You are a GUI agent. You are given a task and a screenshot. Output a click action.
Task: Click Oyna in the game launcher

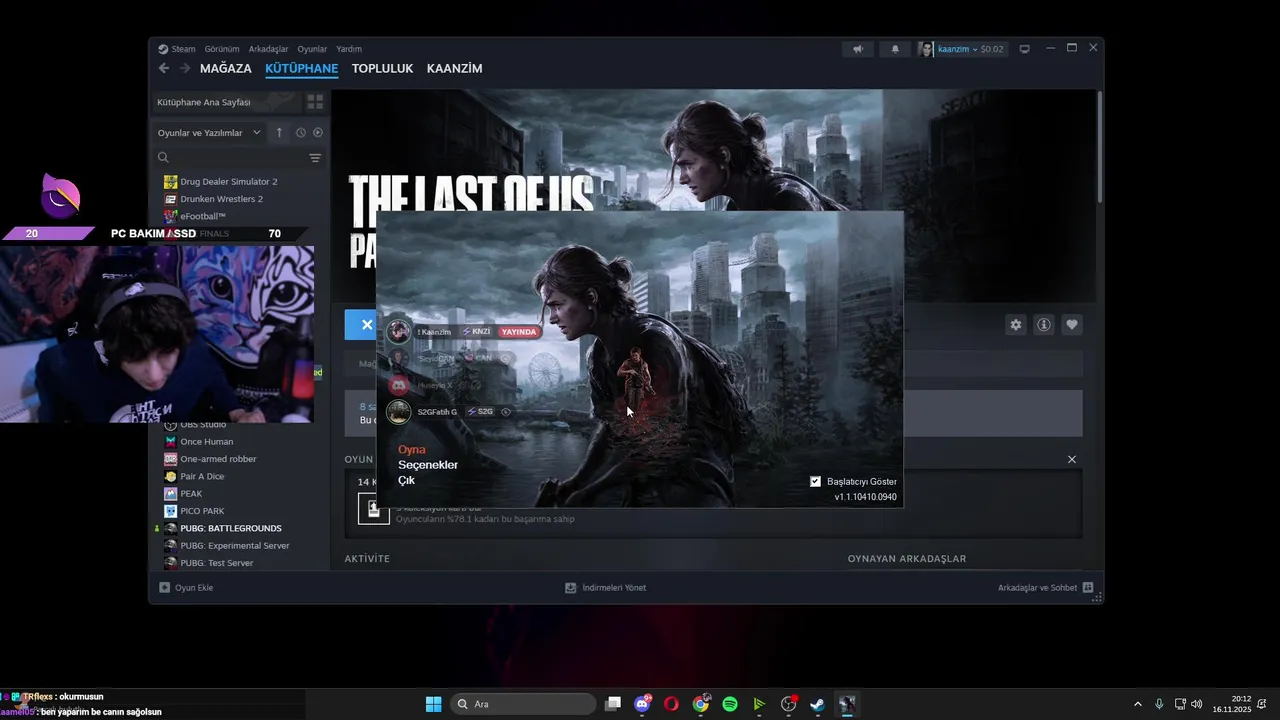[412, 450]
